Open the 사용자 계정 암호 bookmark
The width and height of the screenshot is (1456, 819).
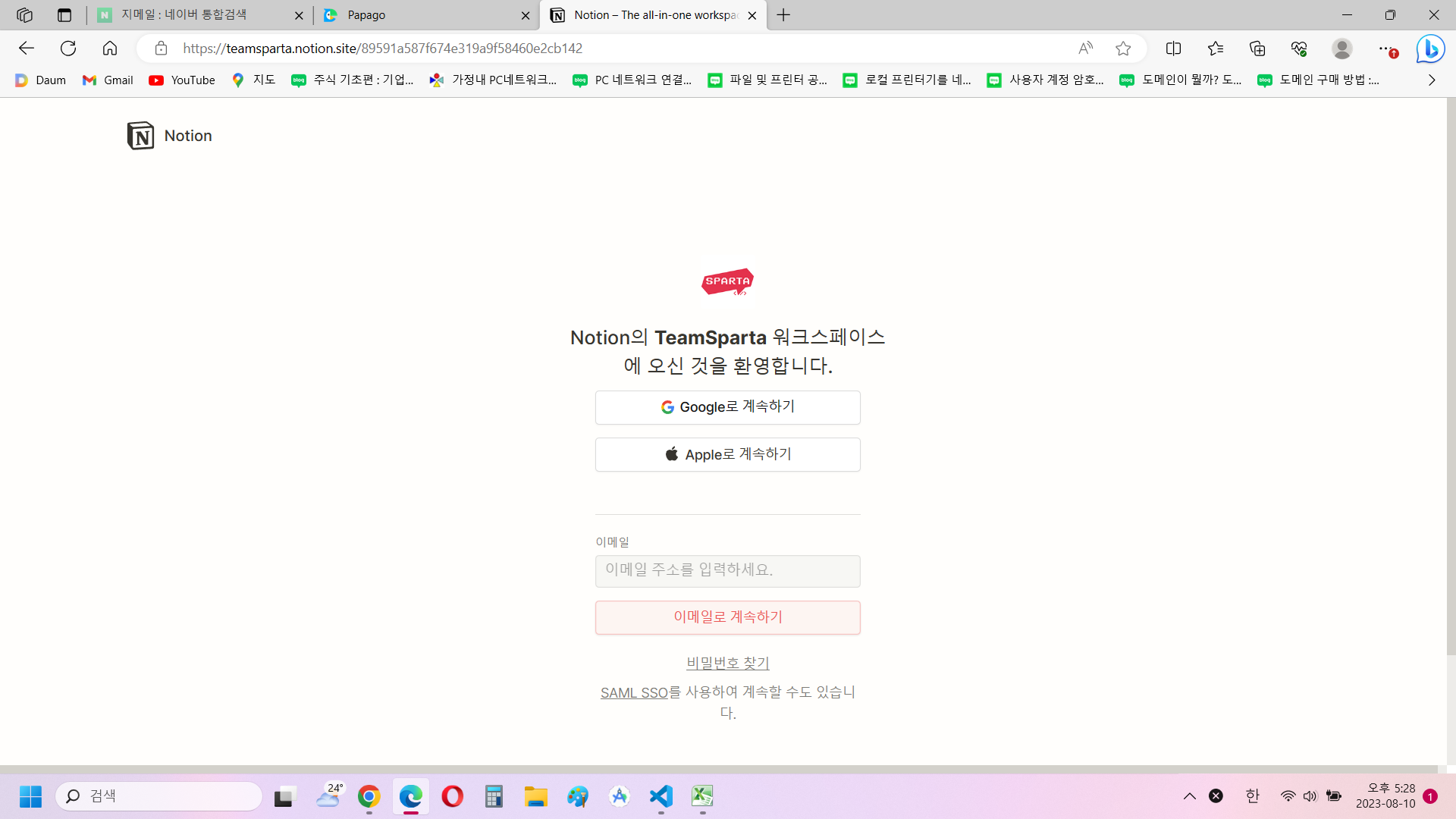point(1045,80)
